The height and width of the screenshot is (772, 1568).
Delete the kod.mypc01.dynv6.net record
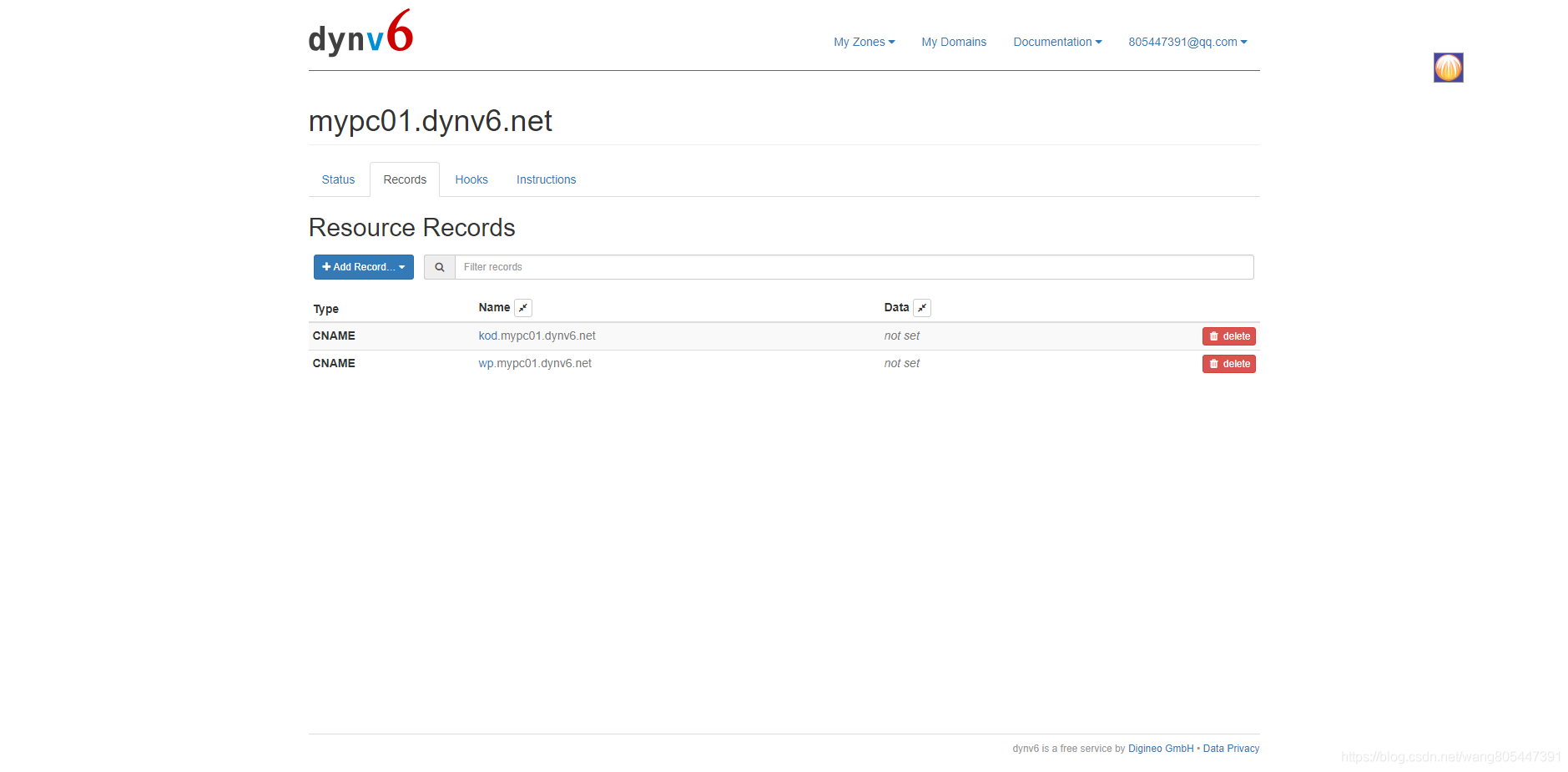point(1228,336)
